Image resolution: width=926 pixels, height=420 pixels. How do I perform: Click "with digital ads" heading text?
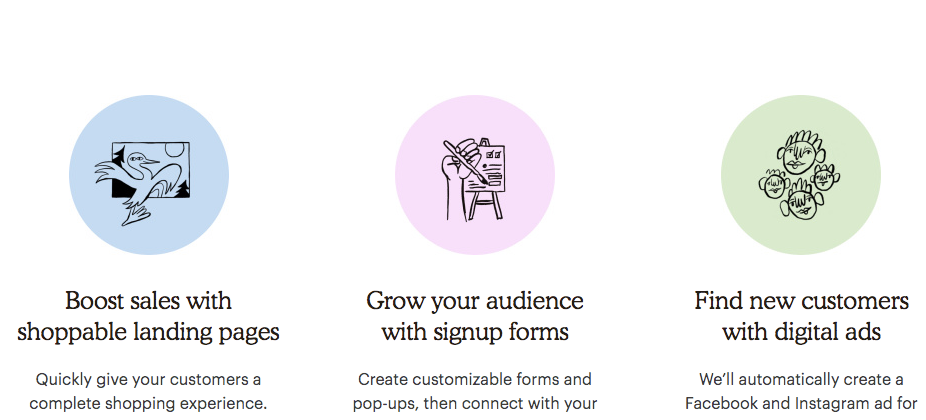801,331
